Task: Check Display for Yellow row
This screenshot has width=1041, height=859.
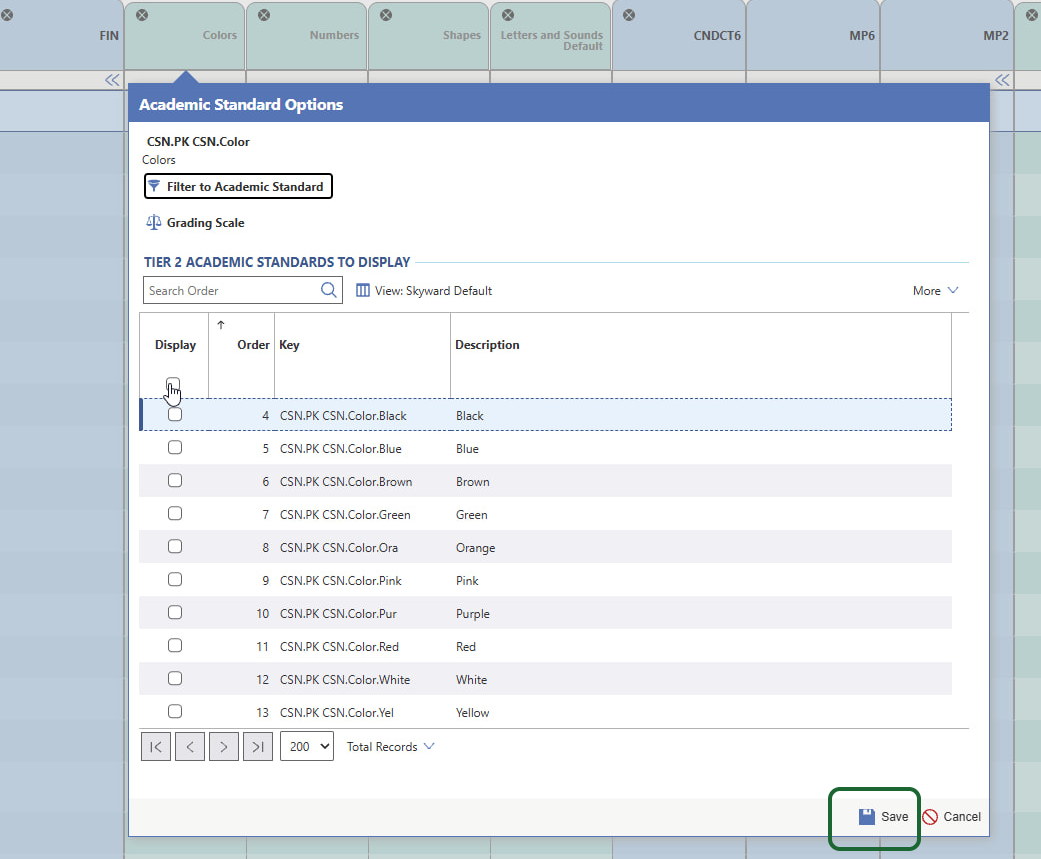Action: tap(175, 712)
